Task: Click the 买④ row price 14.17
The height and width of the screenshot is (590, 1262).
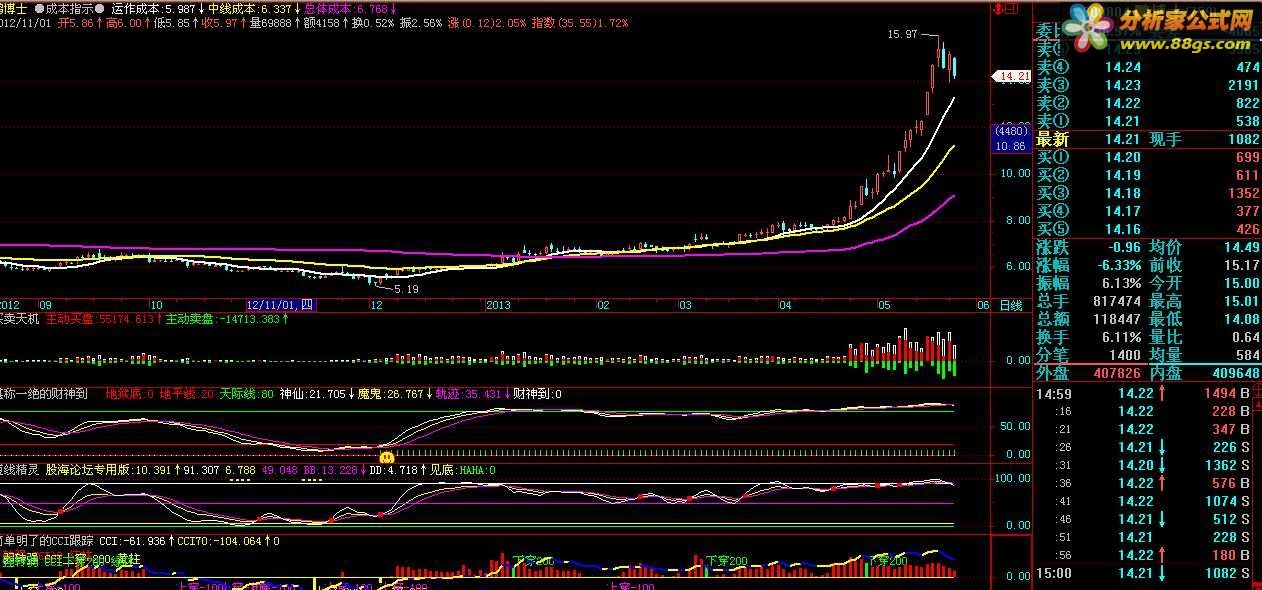Action: click(1122, 212)
